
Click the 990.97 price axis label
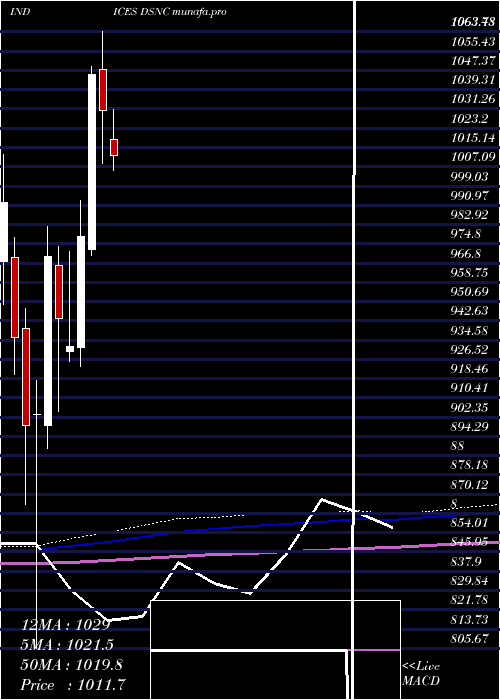coord(470,196)
